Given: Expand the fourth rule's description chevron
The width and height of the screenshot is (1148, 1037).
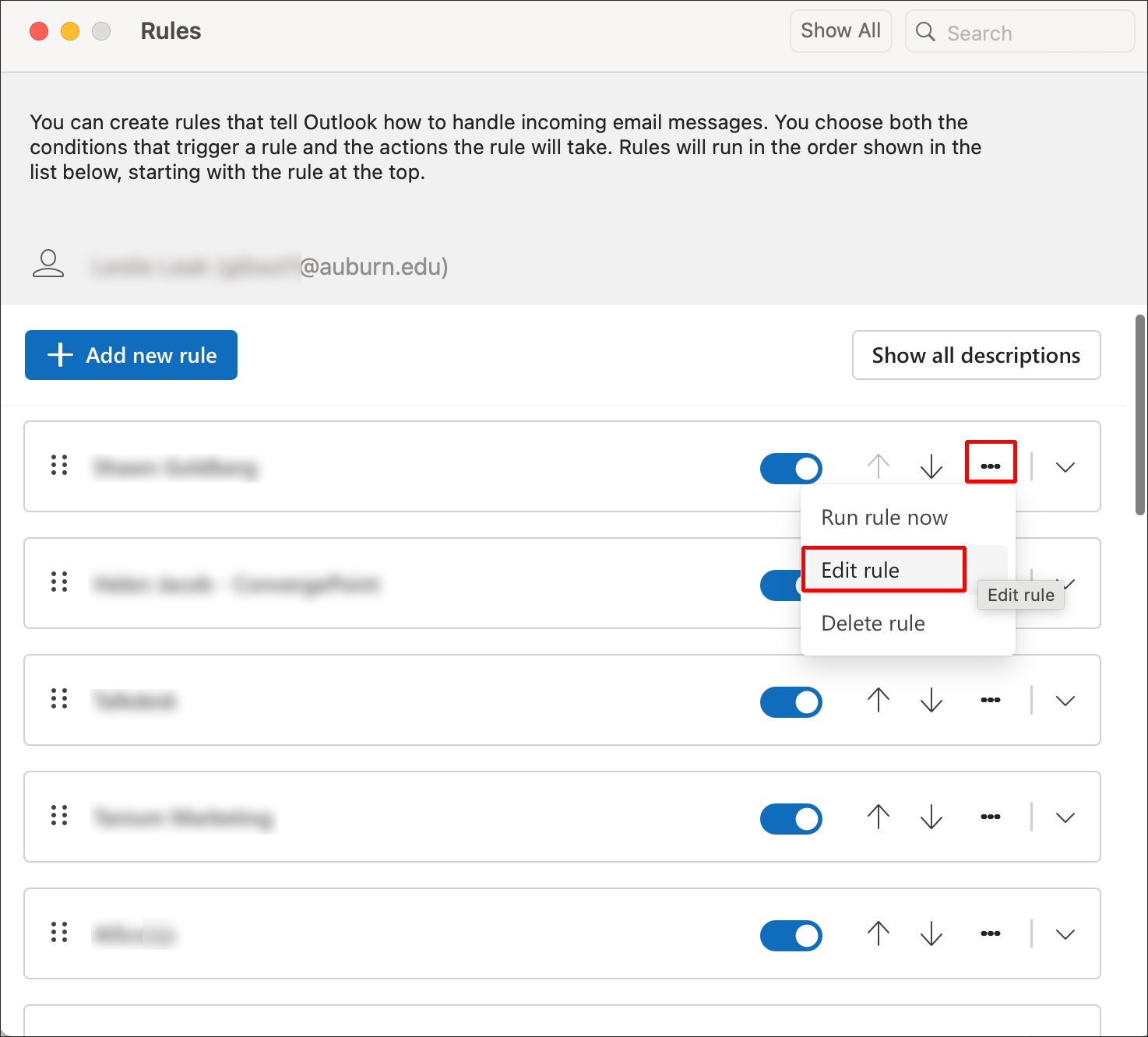Looking at the screenshot, I should click(1065, 817).
